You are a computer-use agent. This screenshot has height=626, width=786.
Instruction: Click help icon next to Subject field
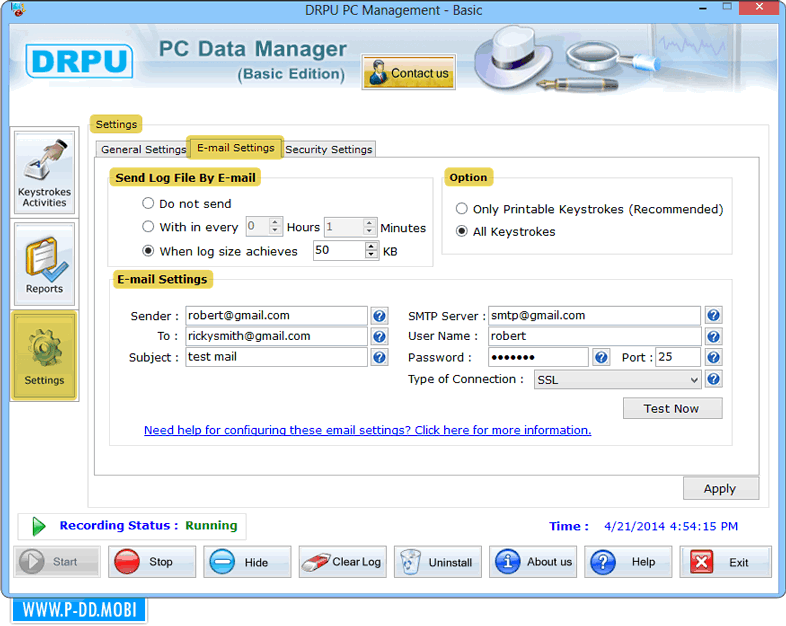point(379,357)
